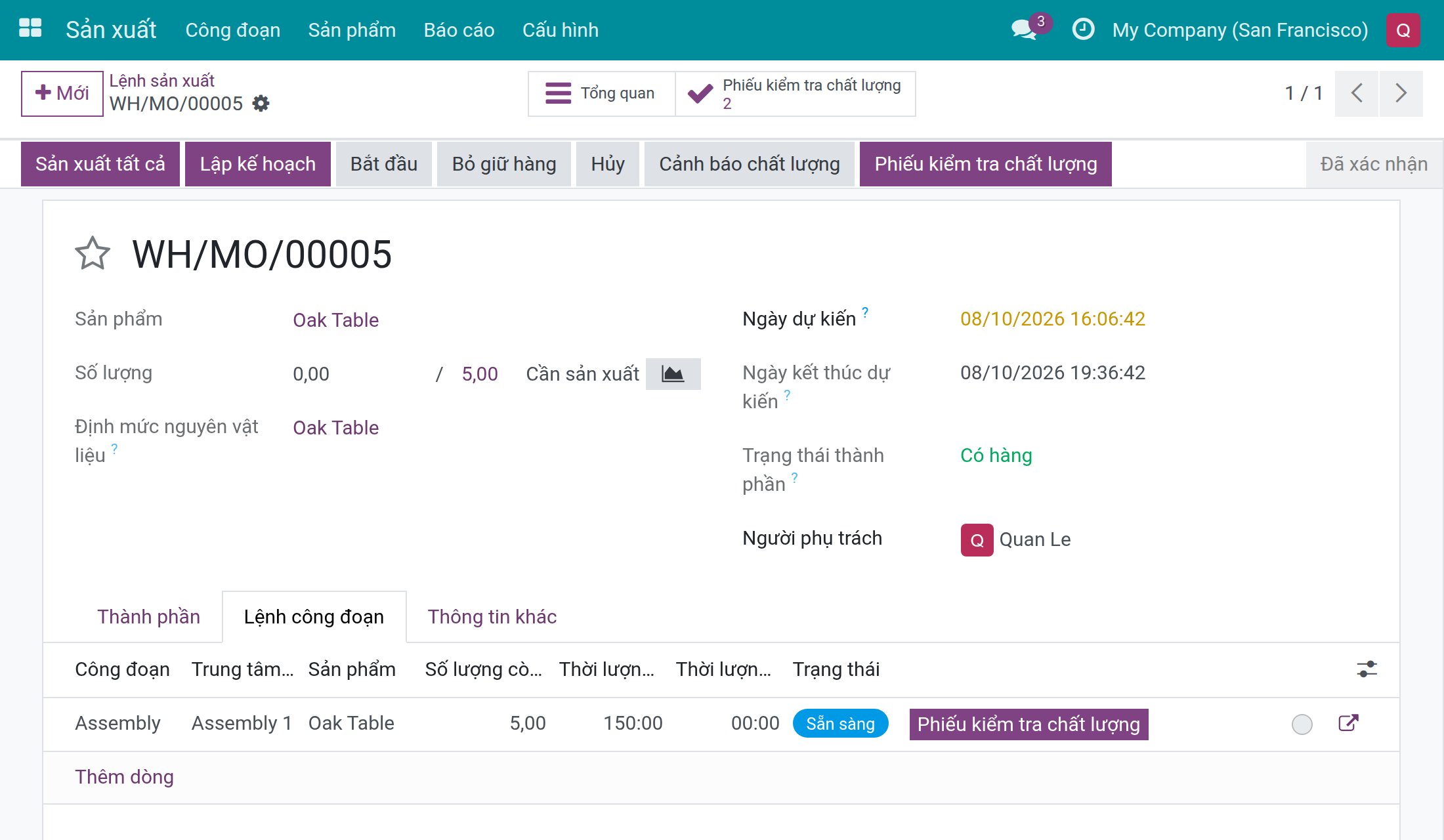The height and width of the screenshot is (840, 1444).
Task: Click the gear icon next to WH/MO/00005
Action: pos(261,104)
